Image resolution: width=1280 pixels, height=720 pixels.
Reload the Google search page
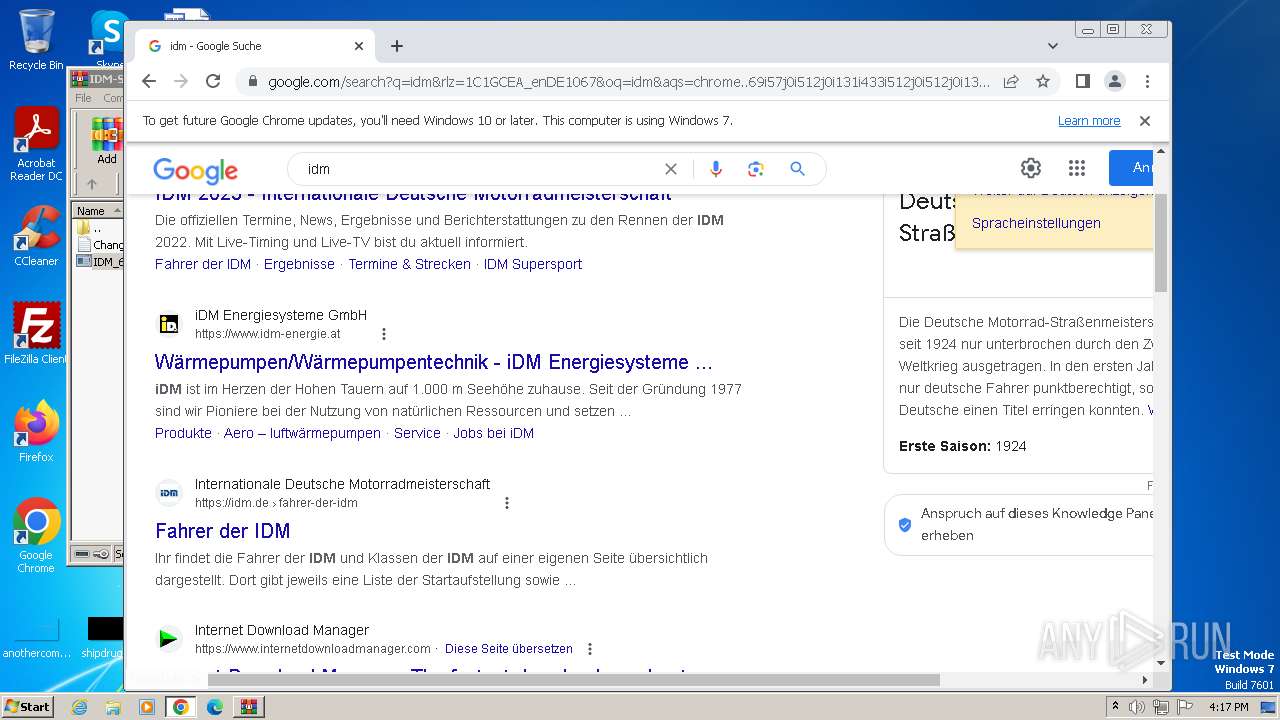tap(213, 81)
